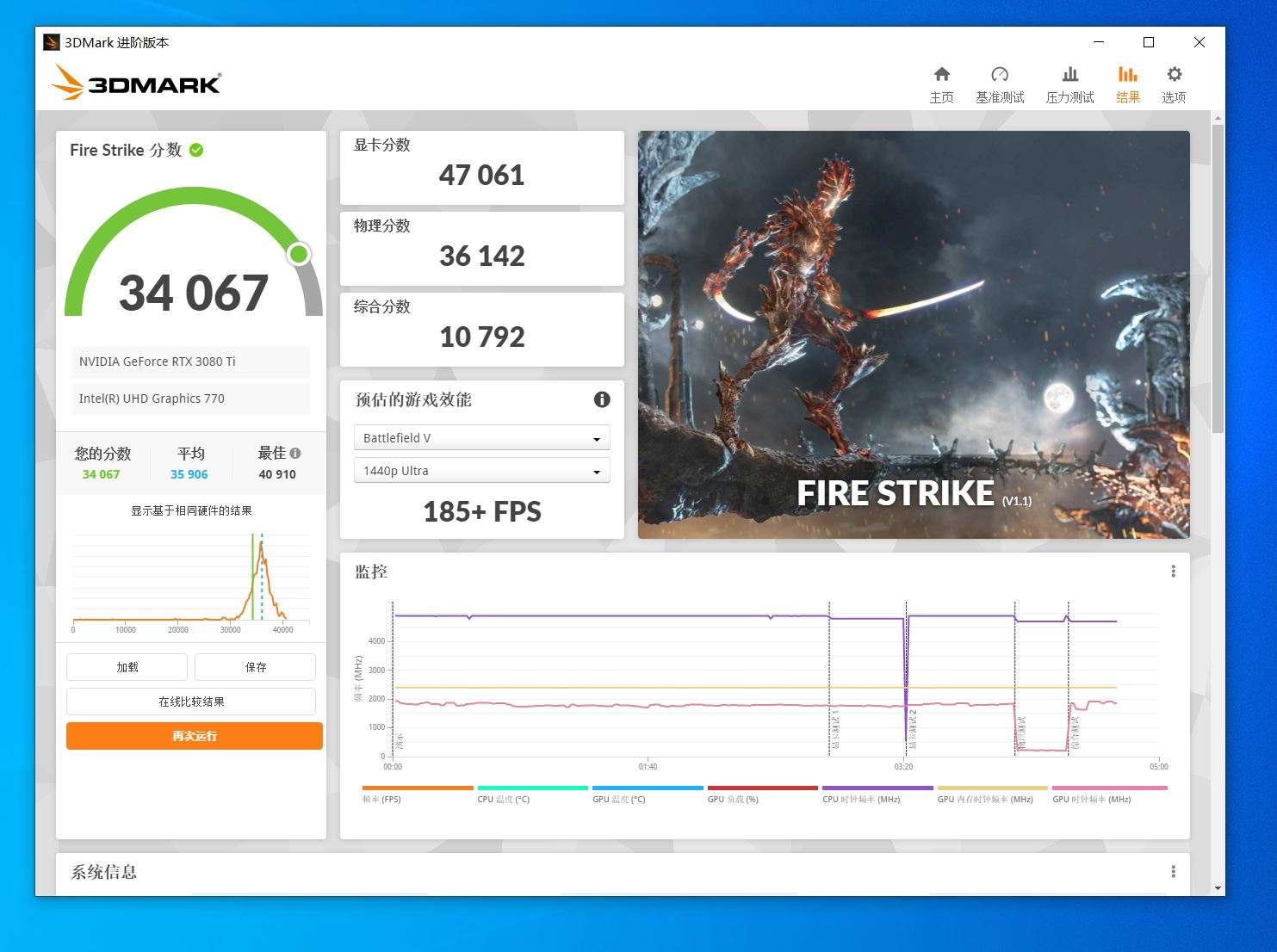Viewport: 1277px width, 952px height.
Task: Click the 在线比较结果 button
Action: (x=191, y=702)
